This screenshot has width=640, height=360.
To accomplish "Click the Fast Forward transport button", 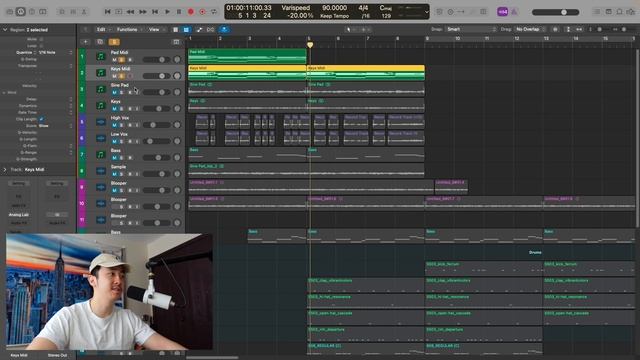I will click(x=142, y=12).
